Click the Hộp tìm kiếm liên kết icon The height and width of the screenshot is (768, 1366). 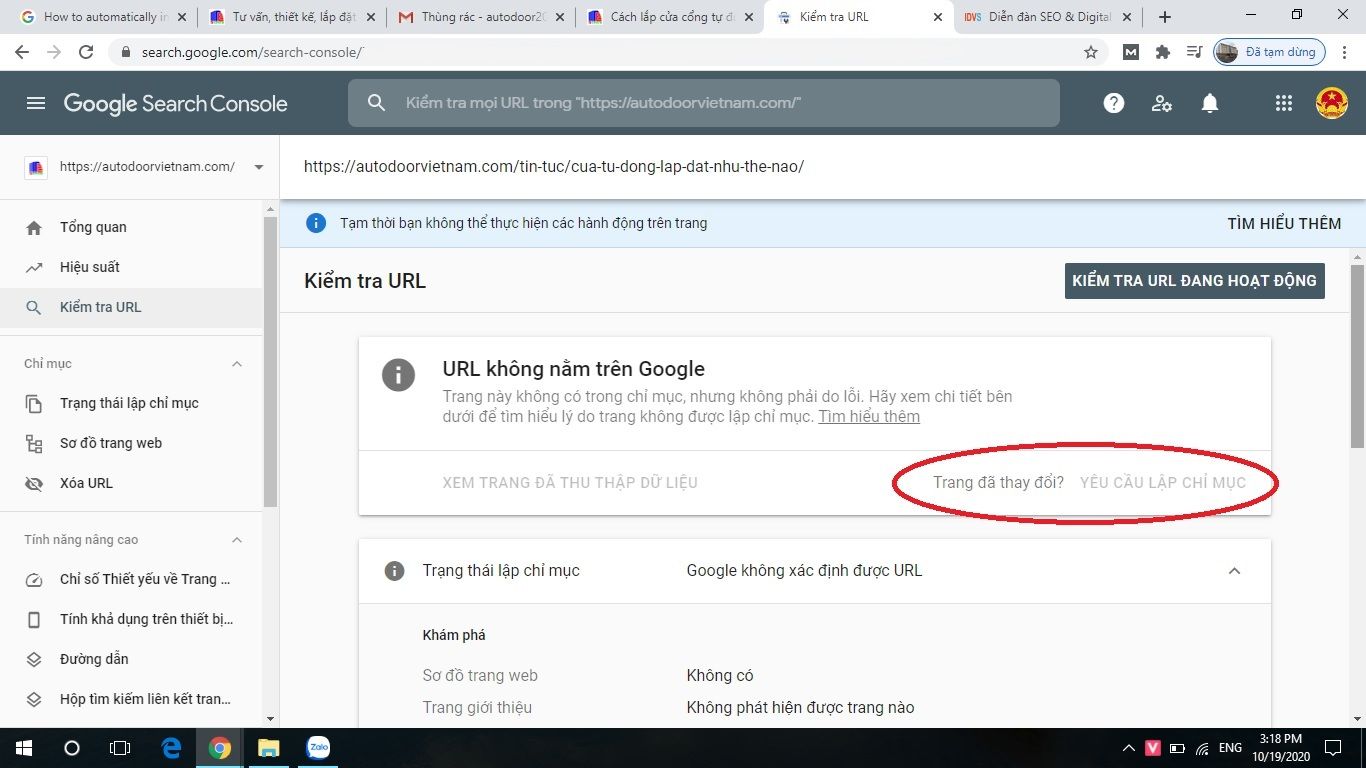(x=34, y=699)
